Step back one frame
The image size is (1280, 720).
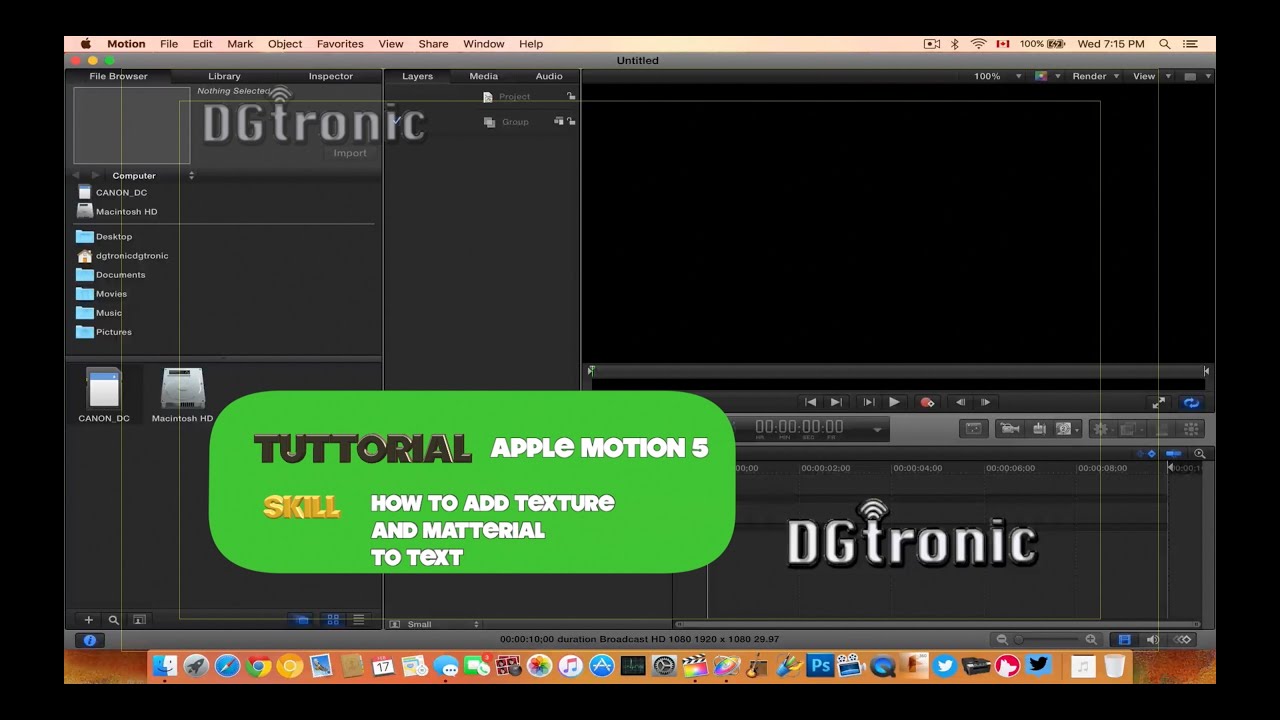point(960,402)
